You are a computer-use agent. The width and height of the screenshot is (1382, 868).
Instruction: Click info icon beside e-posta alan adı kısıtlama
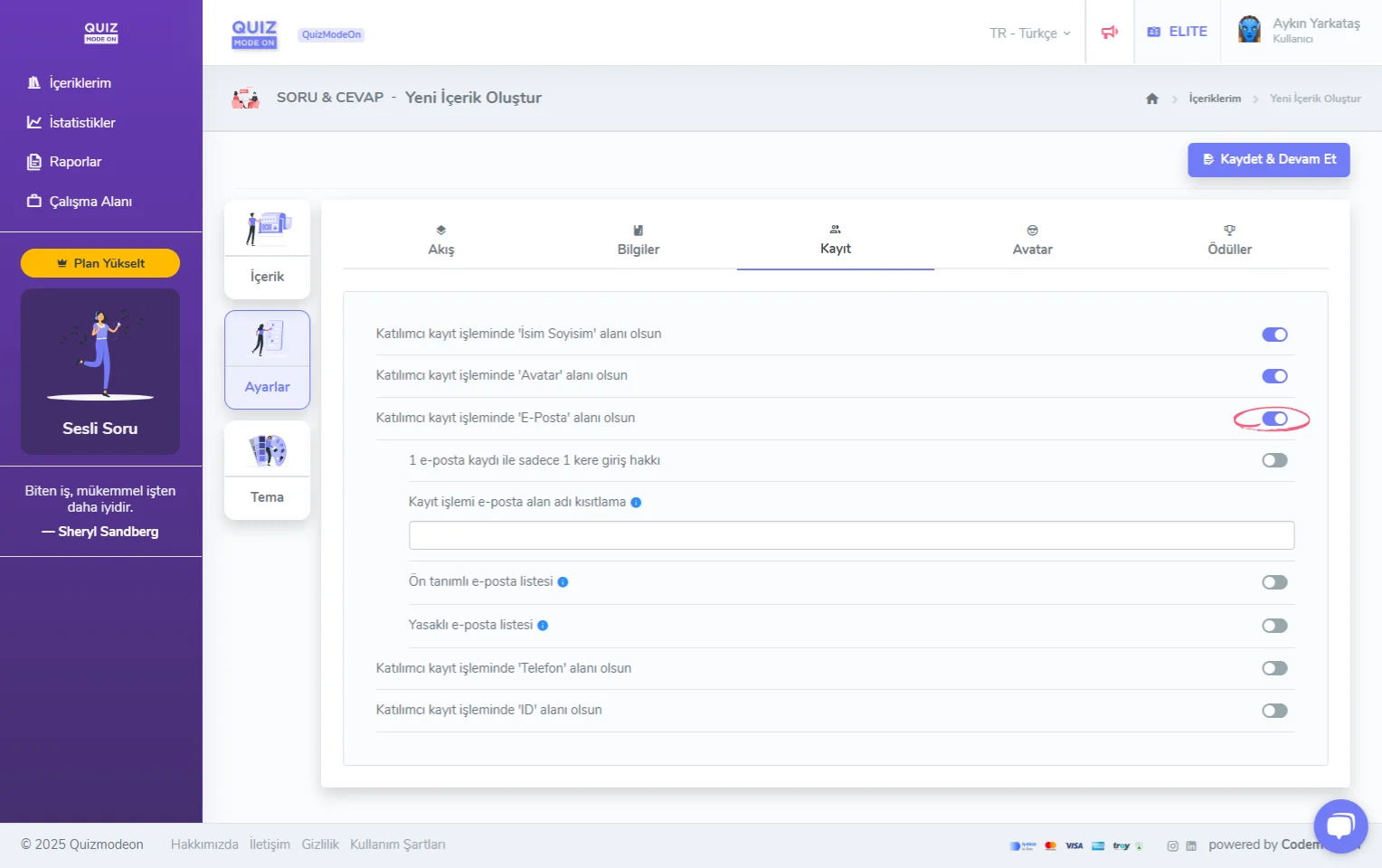[636, 503]
